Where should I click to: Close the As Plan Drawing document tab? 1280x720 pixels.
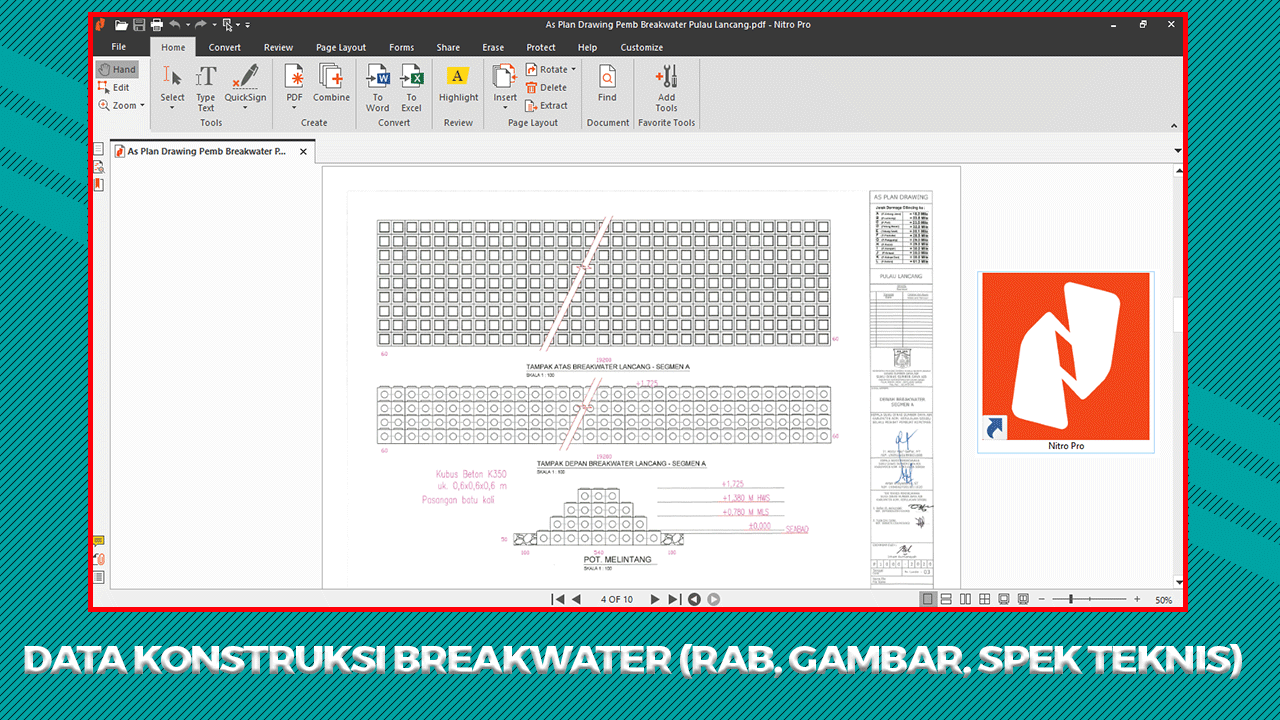coord(305,152)
